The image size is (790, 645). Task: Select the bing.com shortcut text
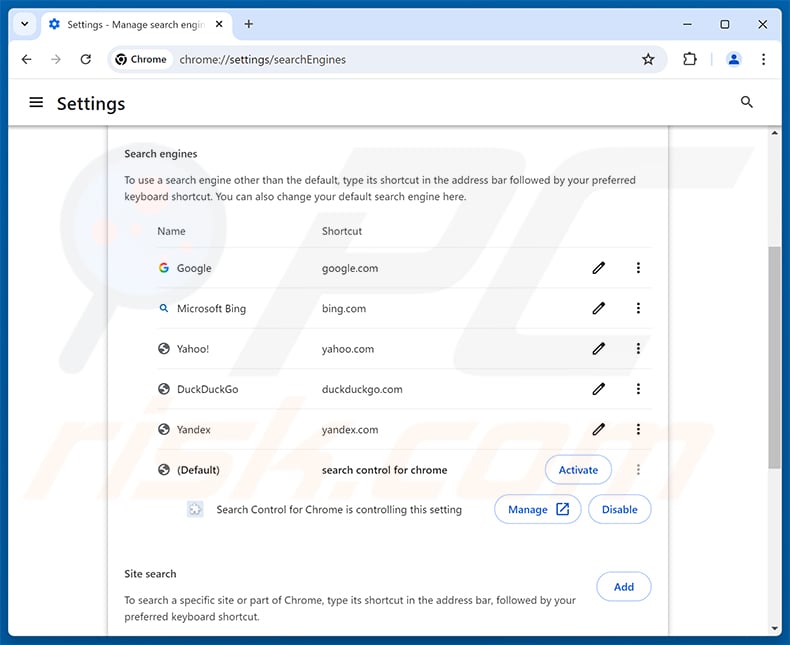click(344, 309)
